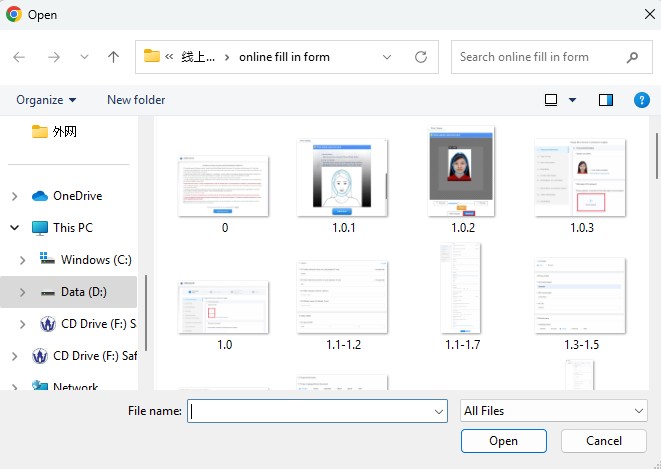Viewport: 661px width, 469px height.
Task: Click the Back navigation arrow
Action: pyautogui.click(x=19, y=57)
